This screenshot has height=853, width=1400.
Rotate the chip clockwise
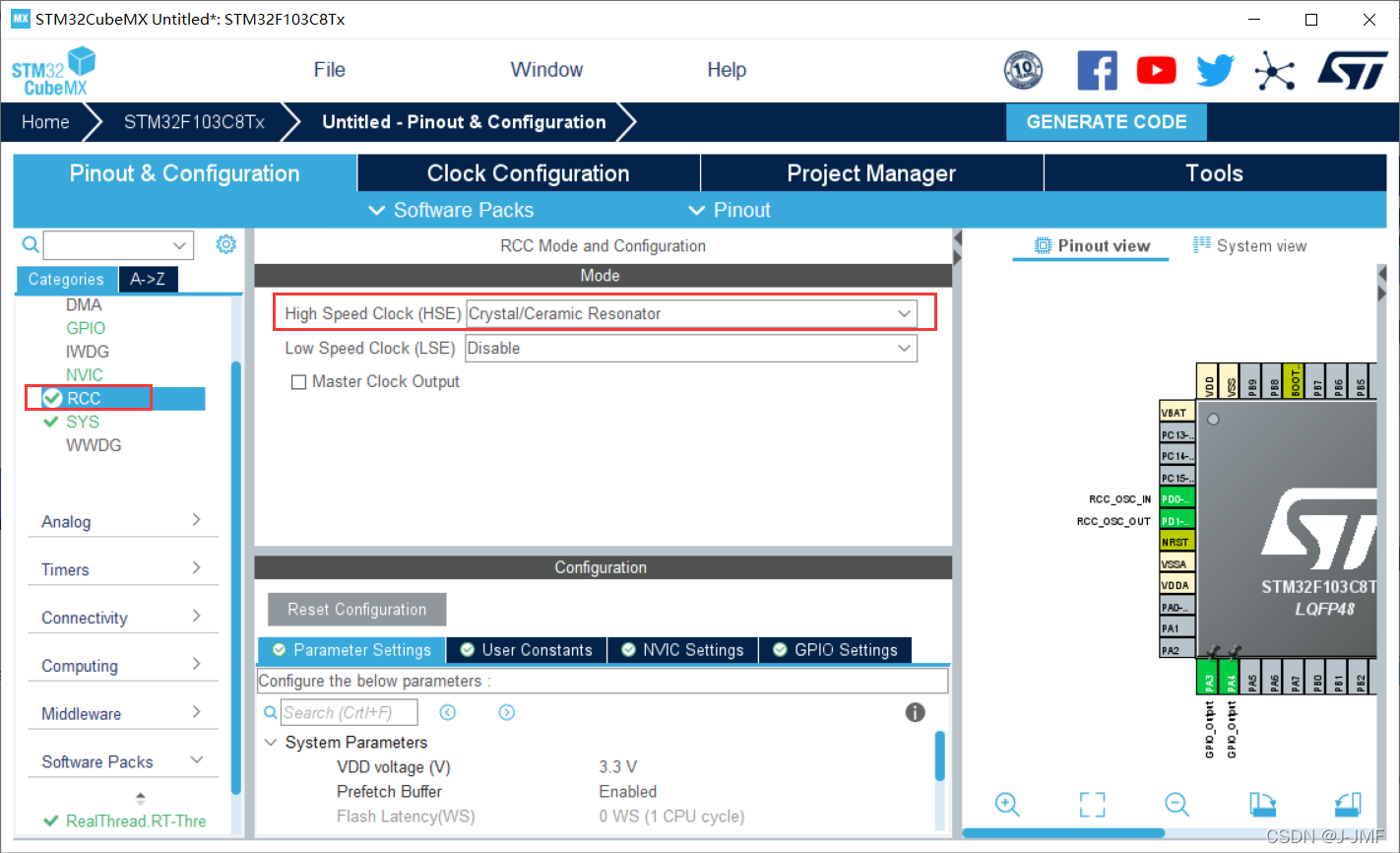pos(1263,804)
